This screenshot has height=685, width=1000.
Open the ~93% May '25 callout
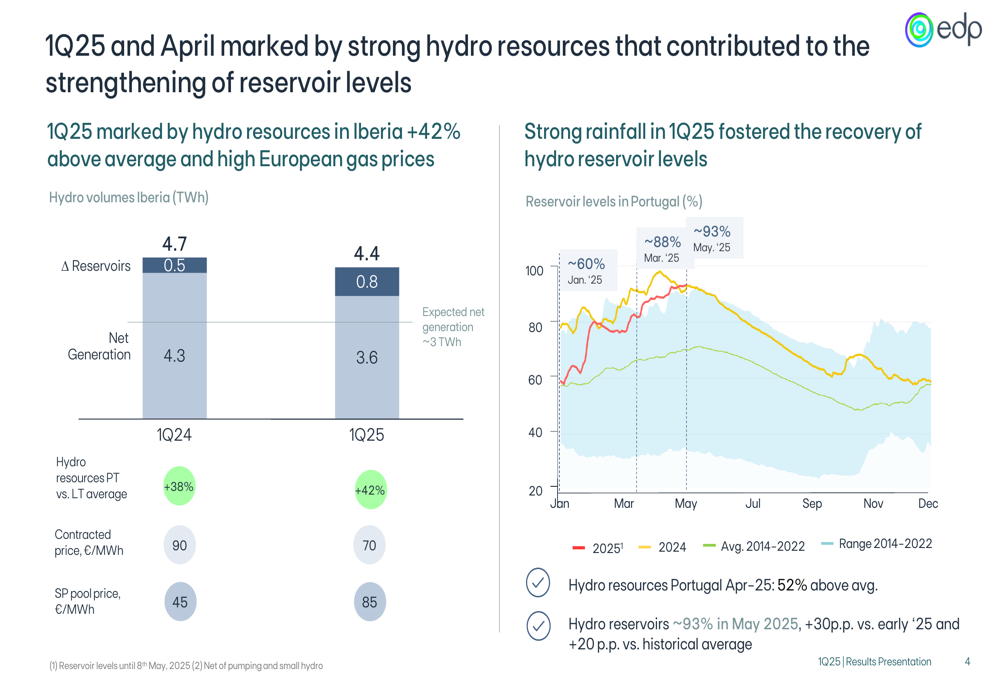(x=711, y=239)
